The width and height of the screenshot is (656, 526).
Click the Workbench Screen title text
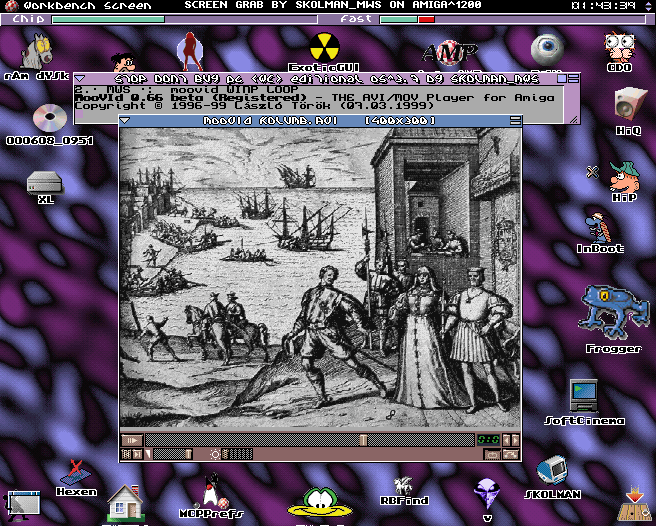[87, 6]
